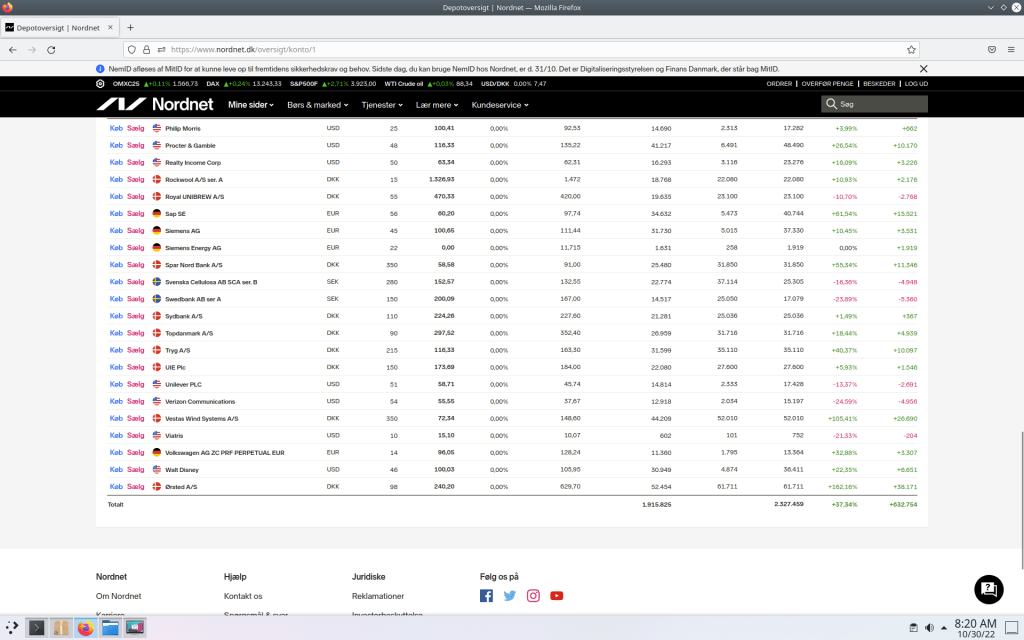Dismiss the NemID notification banner
The width and height of the screenshot is (1024, 640).
click(922, 69)
